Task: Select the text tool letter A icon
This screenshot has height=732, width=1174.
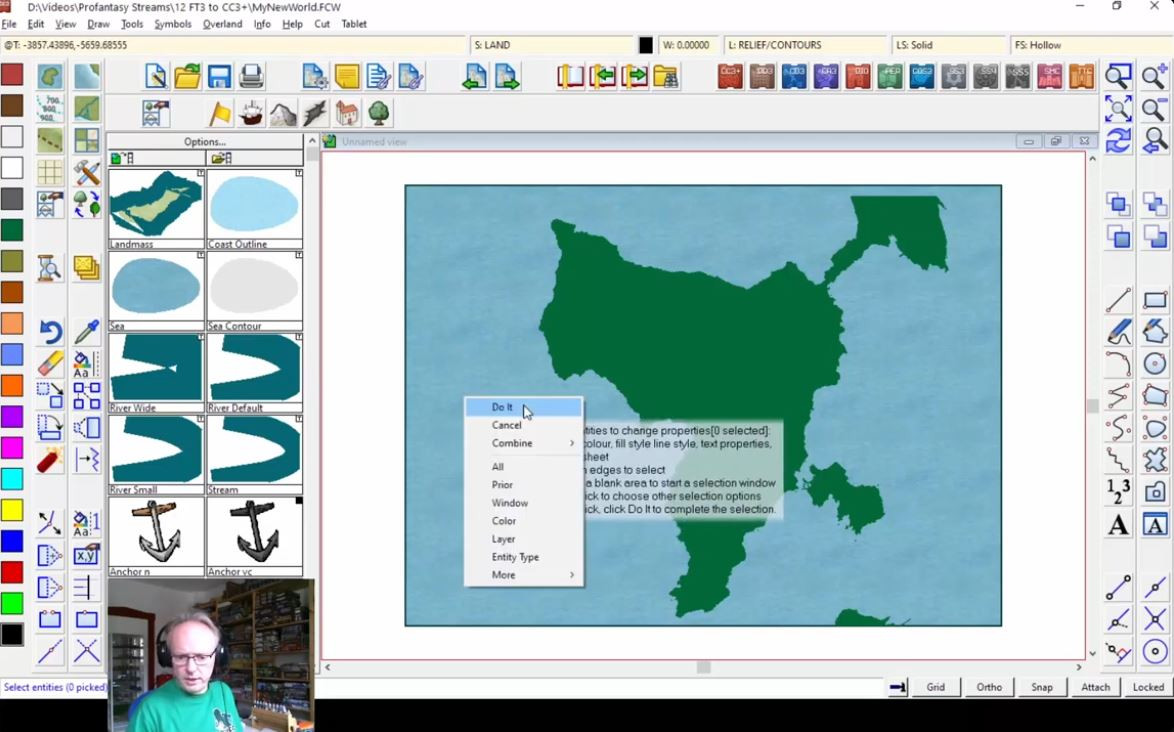Action: coord(1118,525)
